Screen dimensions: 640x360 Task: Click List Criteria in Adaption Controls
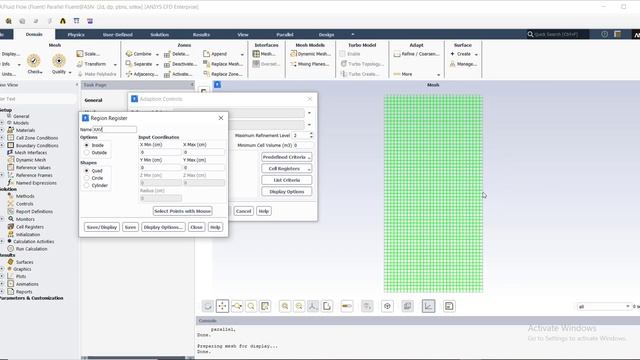[287, 180]
